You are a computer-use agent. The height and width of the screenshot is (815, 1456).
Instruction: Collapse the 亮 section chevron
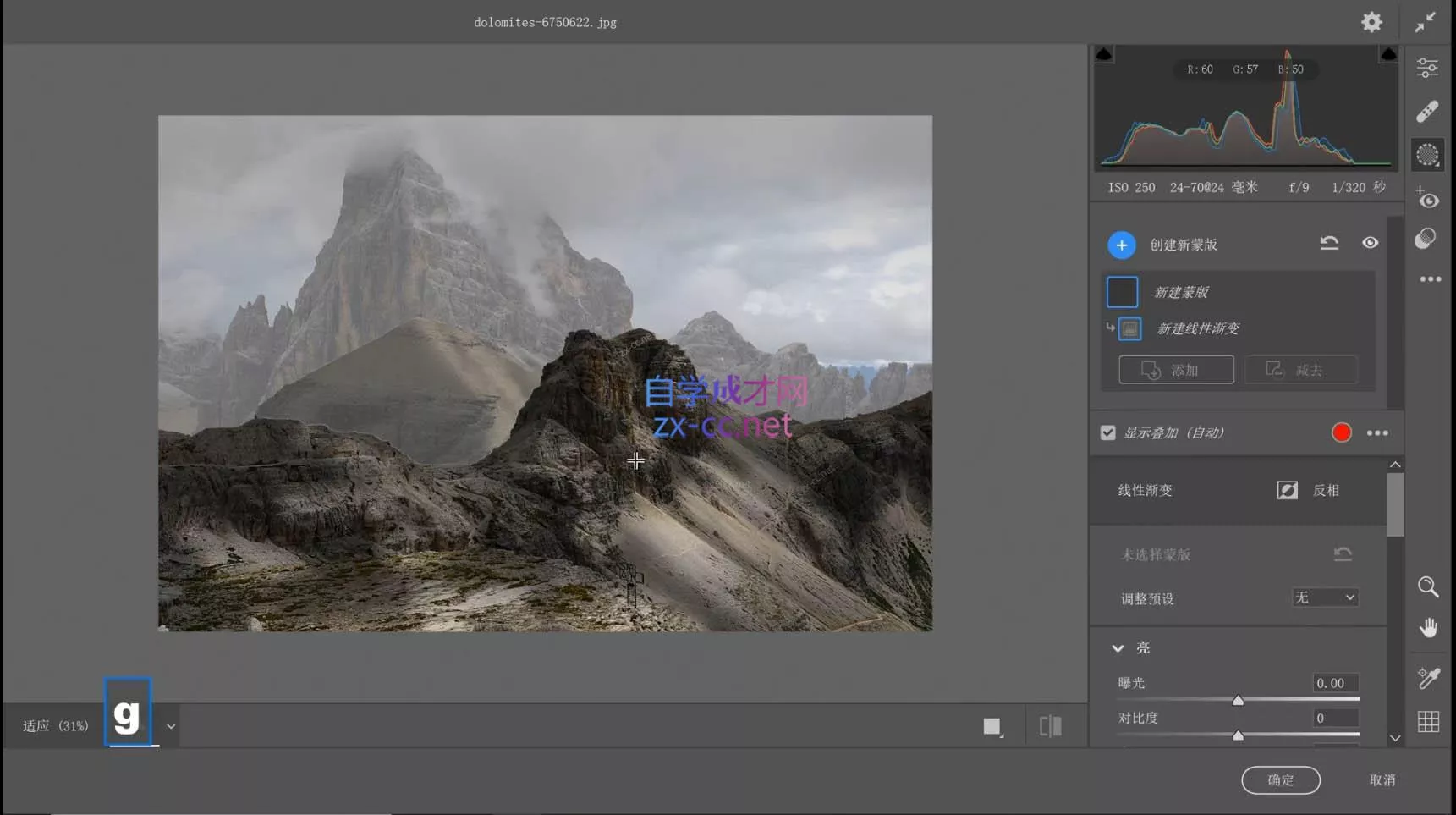pyautogui.click(x=1118, y=647)
